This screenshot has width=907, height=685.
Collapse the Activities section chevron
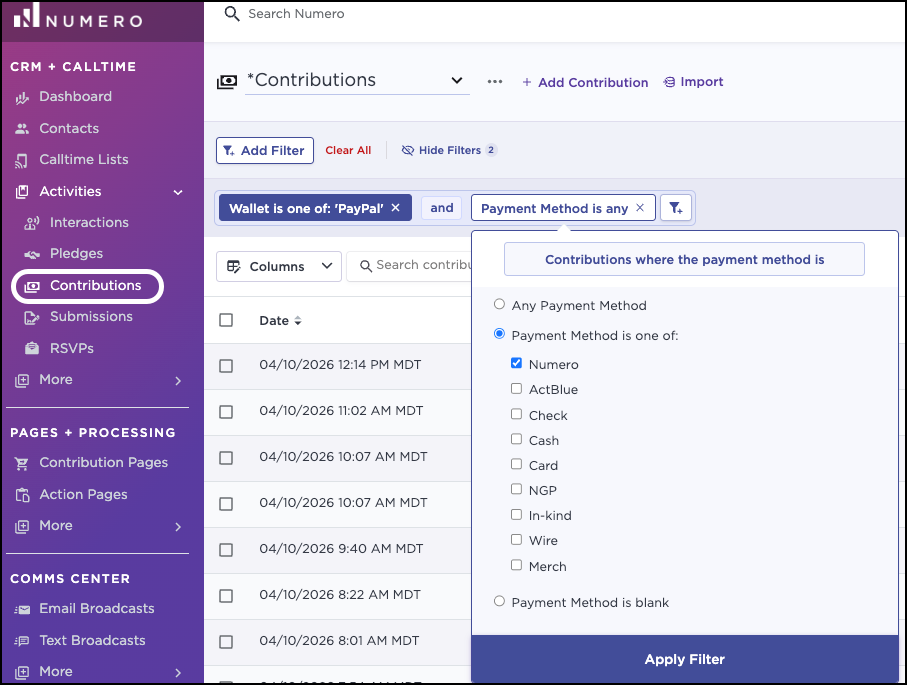point(178,192)
